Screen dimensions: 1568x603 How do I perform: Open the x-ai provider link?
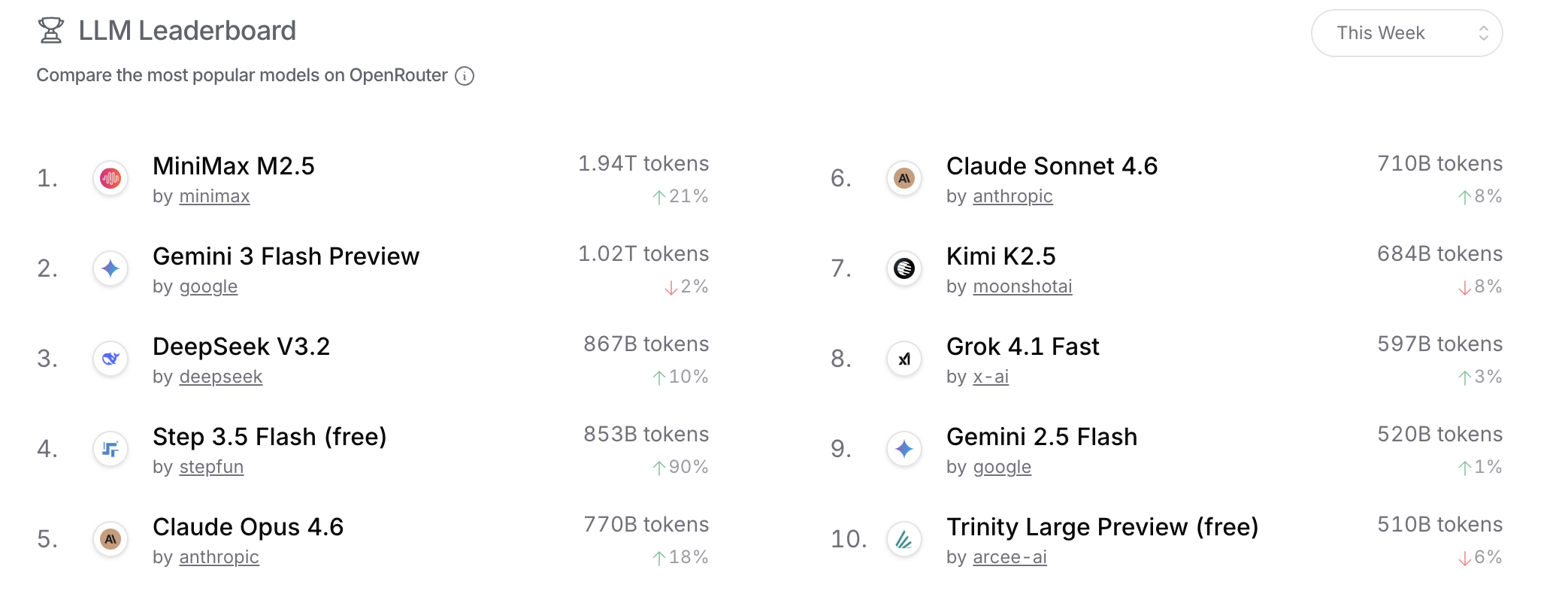(x=991, y=377)
